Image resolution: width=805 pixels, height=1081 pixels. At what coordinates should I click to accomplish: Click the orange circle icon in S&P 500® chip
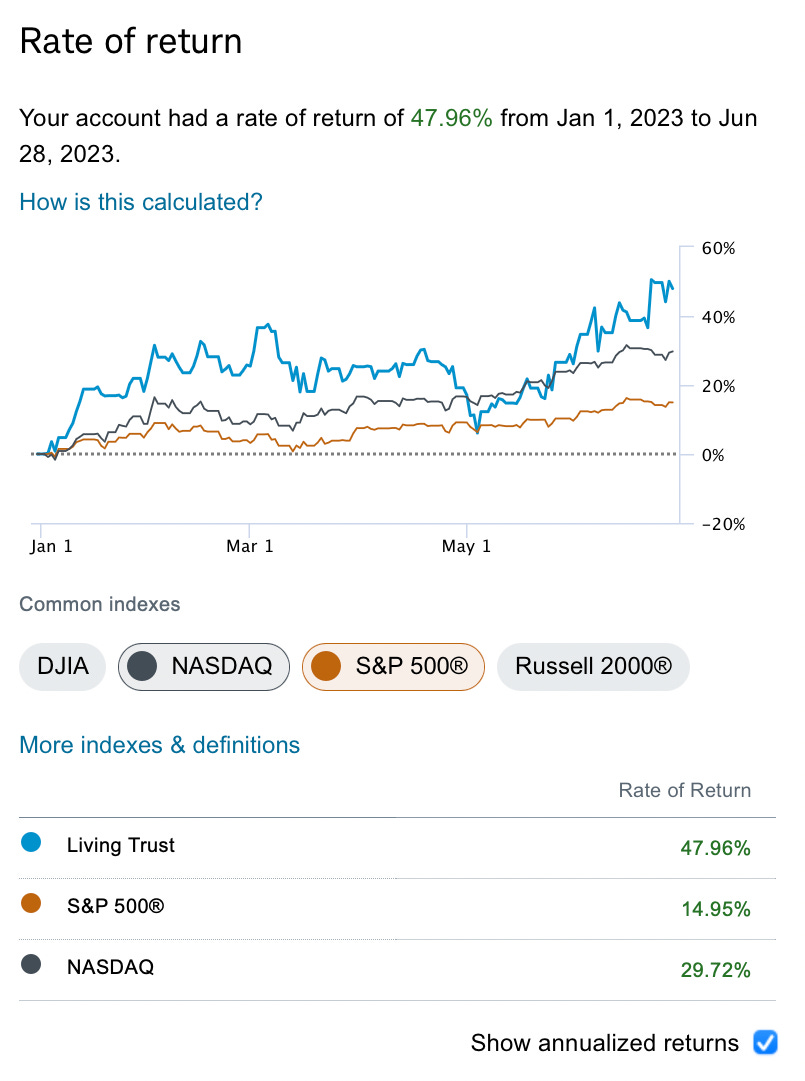(x=328, y=666)
